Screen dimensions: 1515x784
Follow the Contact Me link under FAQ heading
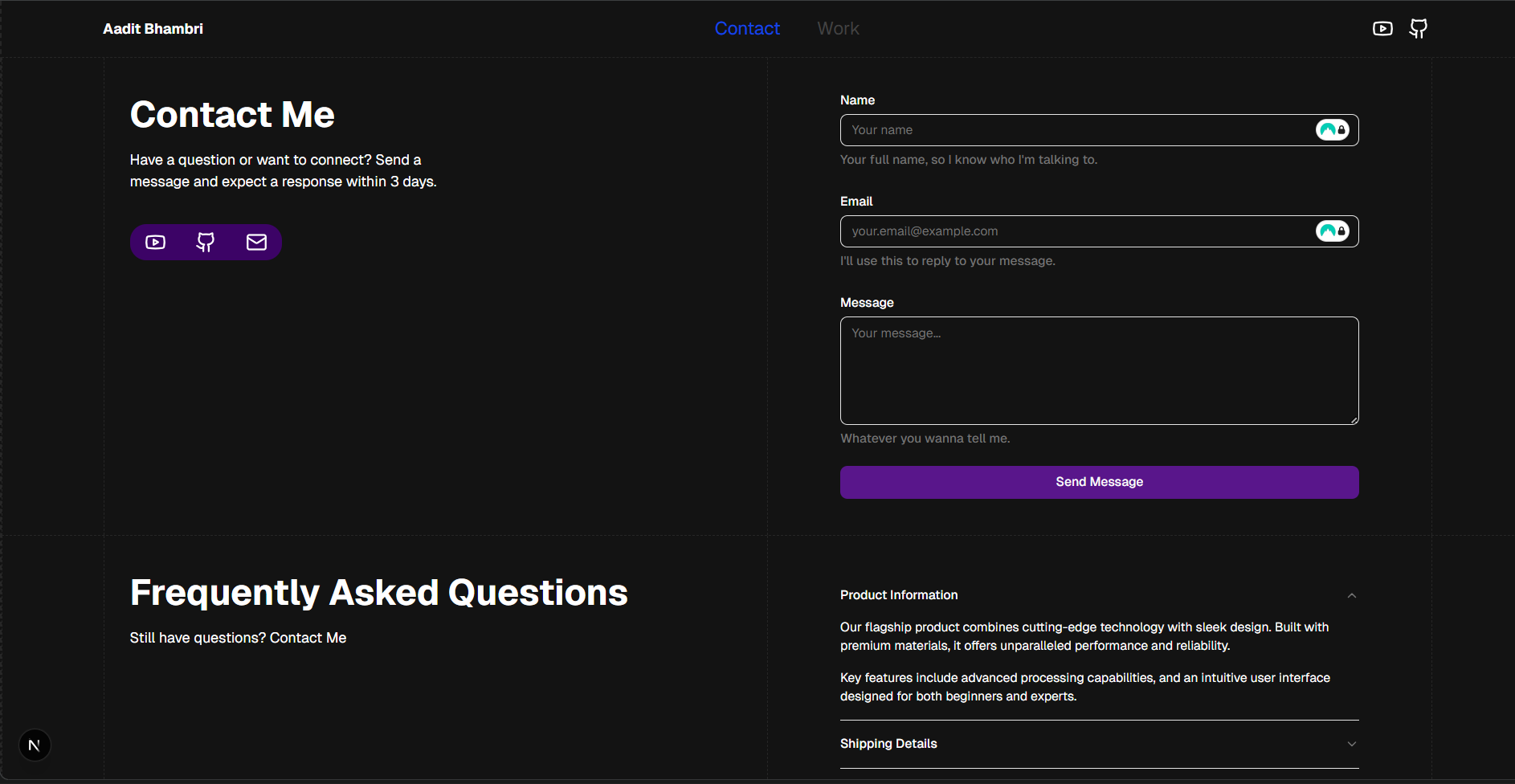[x=308, y=638]
